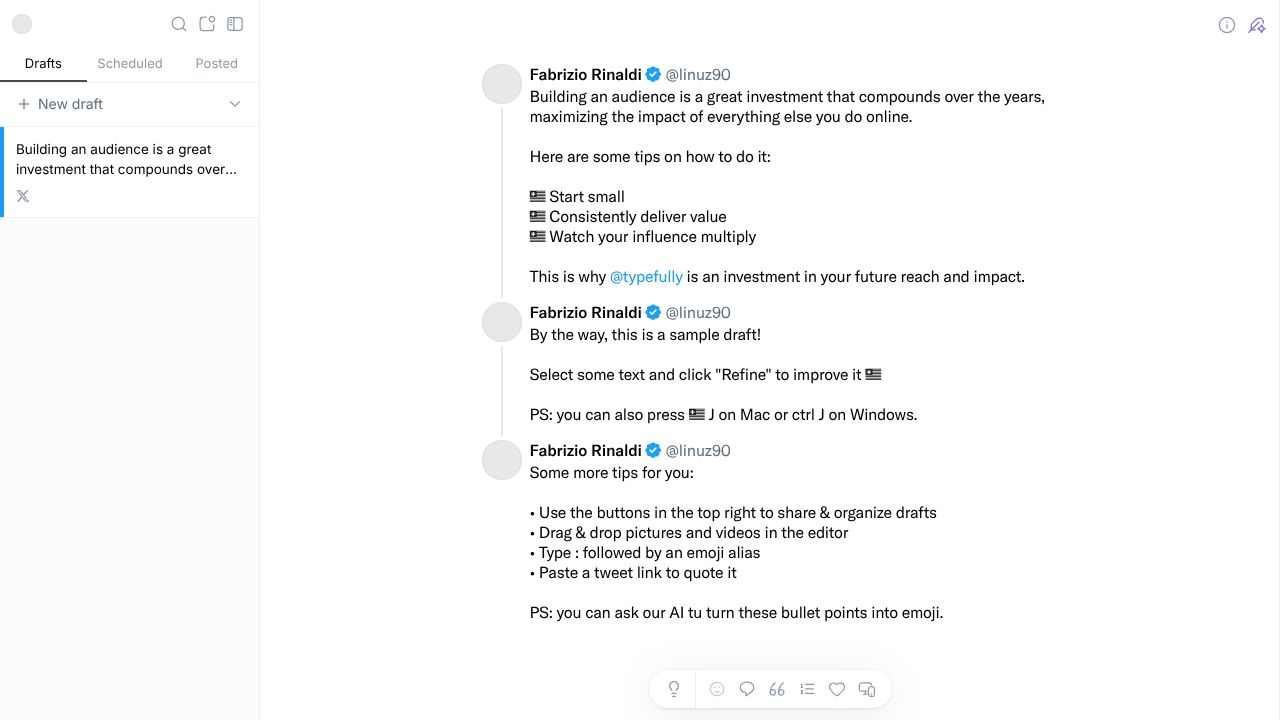Click the heart icon in toolbar
The width and height of the screenshot is (1280, 720).
(x=837, y=689)
